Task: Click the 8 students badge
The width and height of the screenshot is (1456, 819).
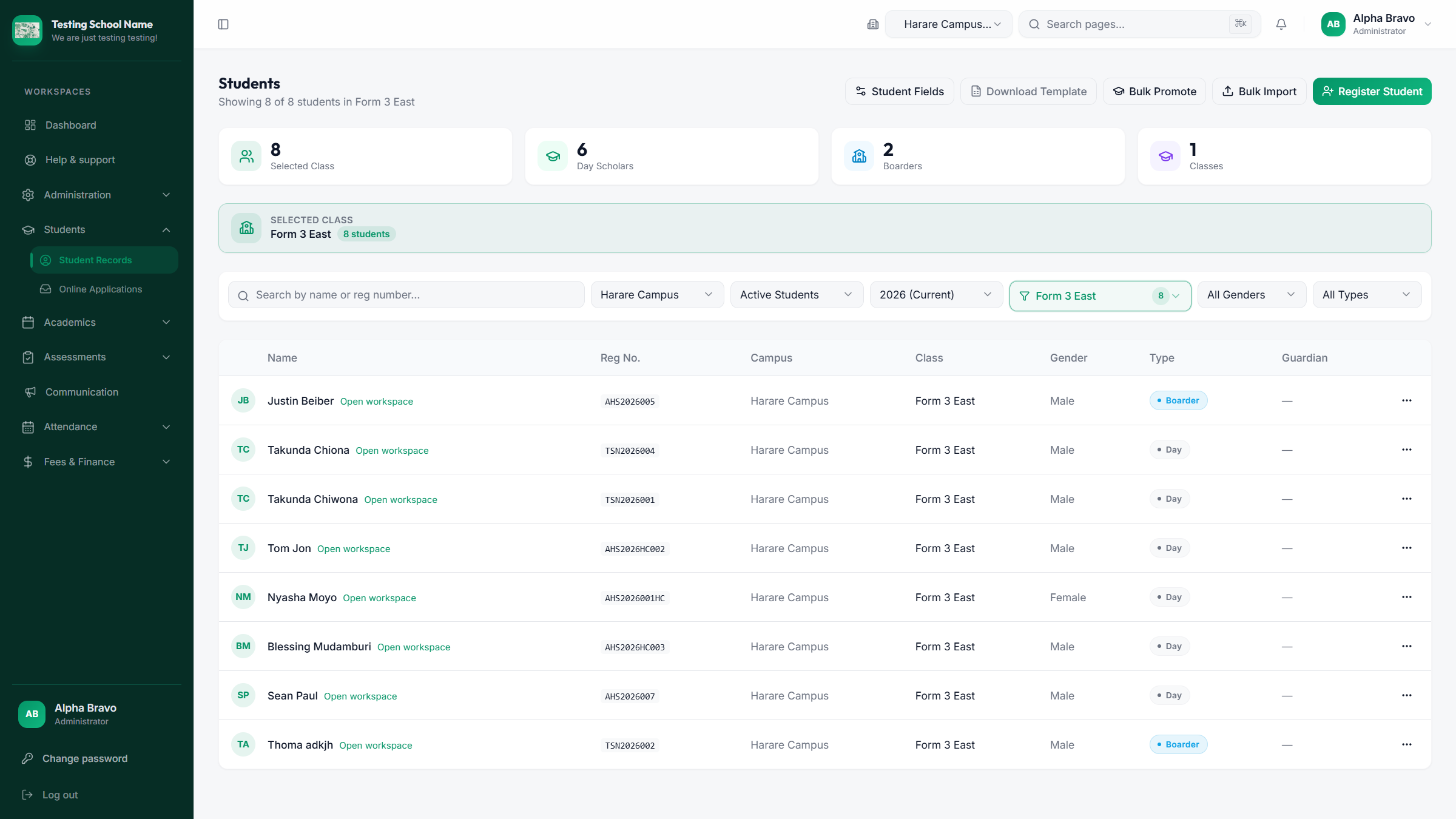Action: click(366, 234)
